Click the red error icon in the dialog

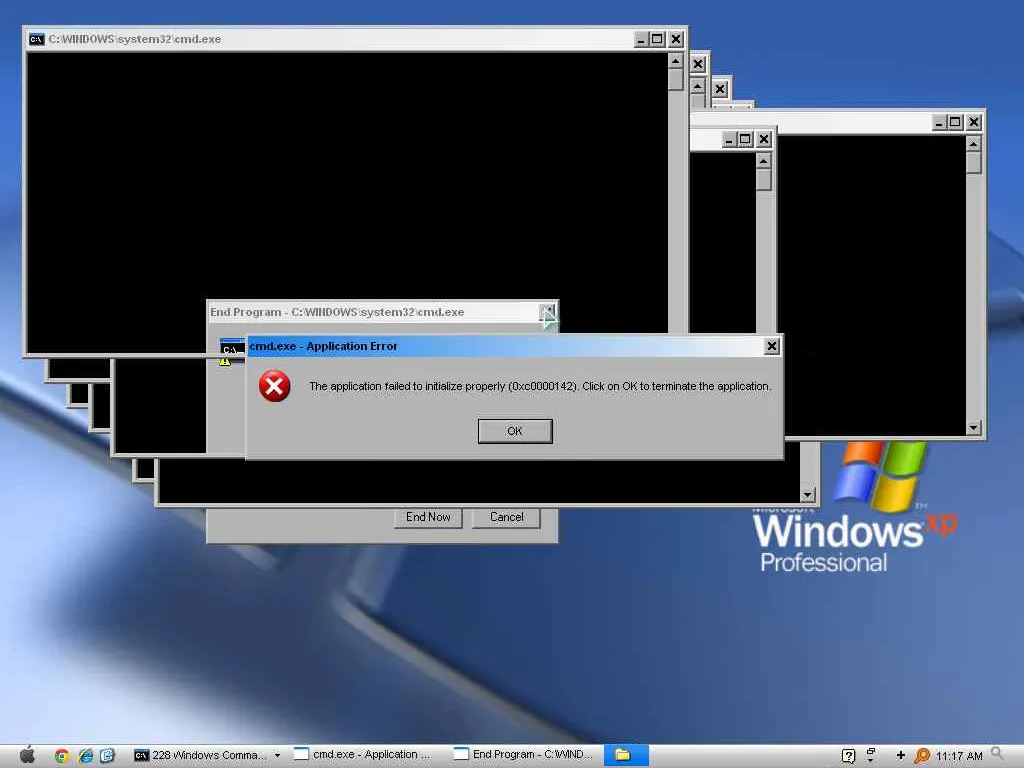pos(274,386)
